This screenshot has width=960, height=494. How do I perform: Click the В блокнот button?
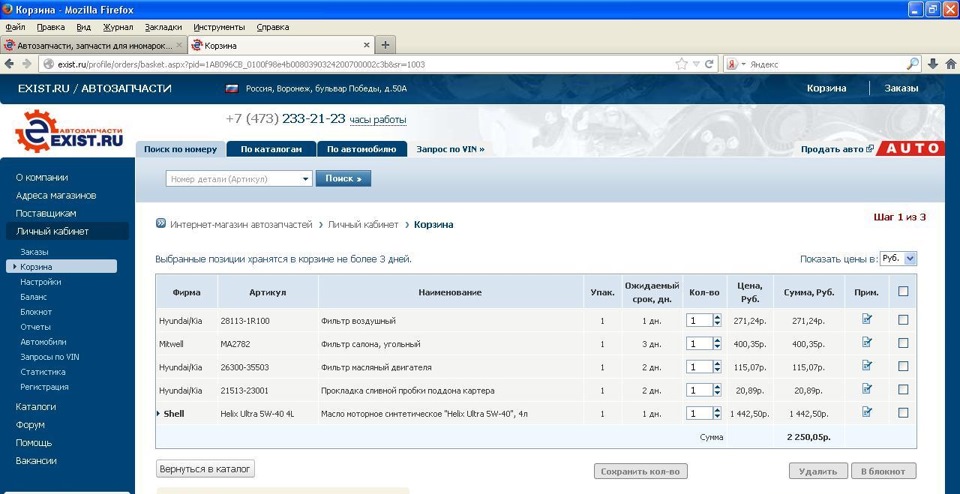point(883,471)
